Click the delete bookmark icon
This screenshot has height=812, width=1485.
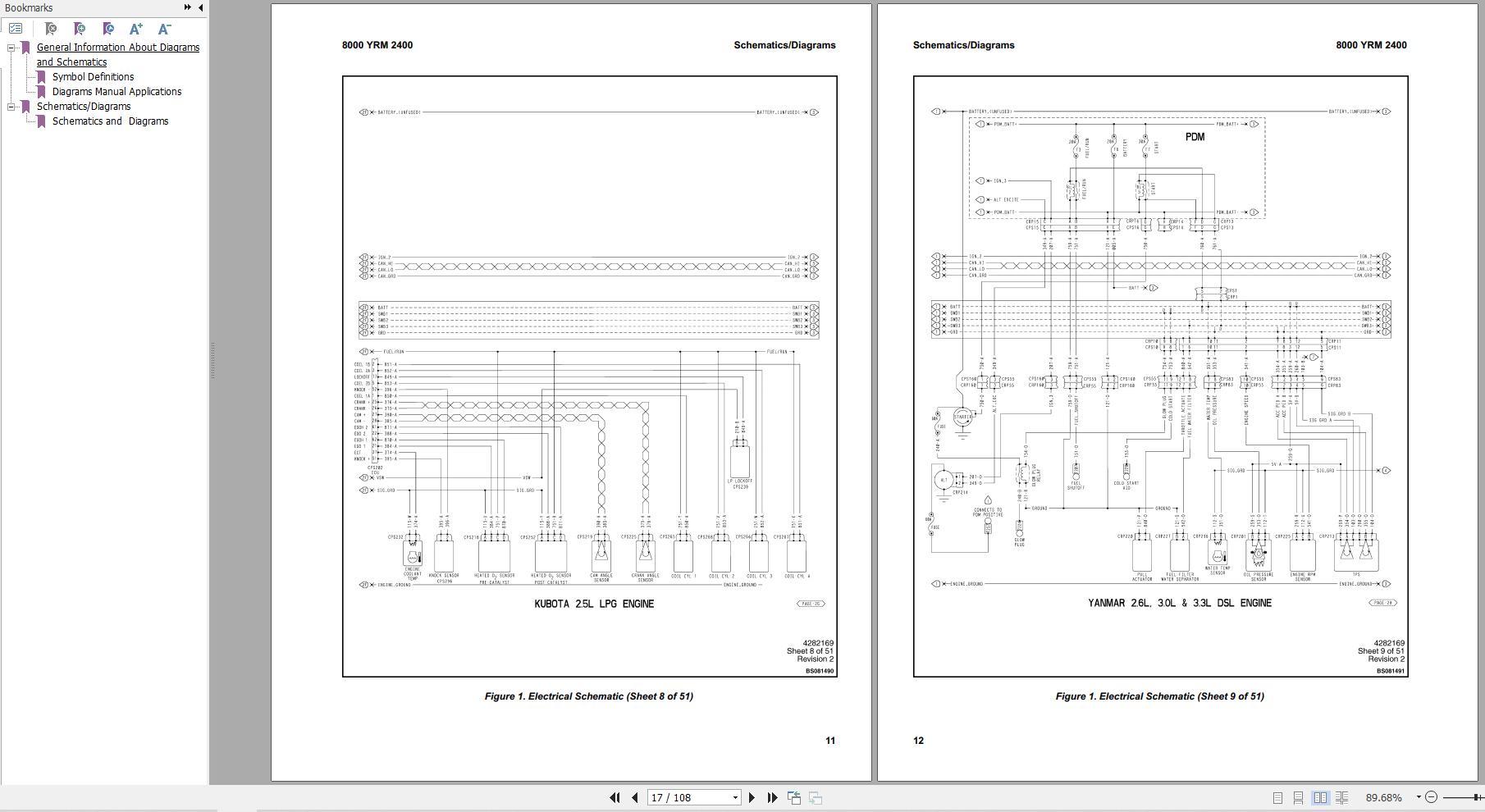click(x=51, y=29)
